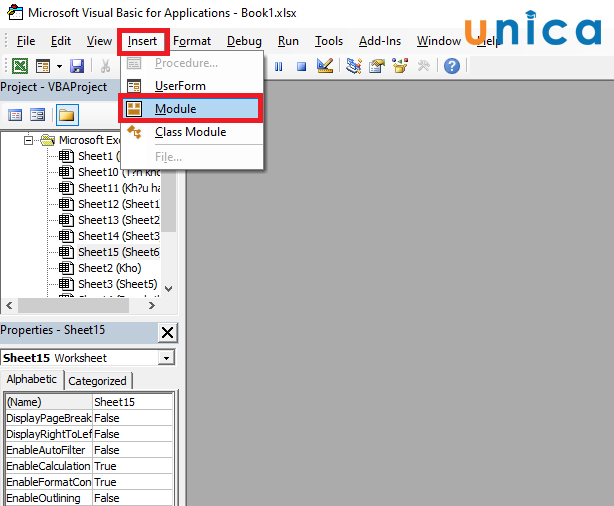
Task: Click the View Object icon in Project pane
Action: click(38, 115)
